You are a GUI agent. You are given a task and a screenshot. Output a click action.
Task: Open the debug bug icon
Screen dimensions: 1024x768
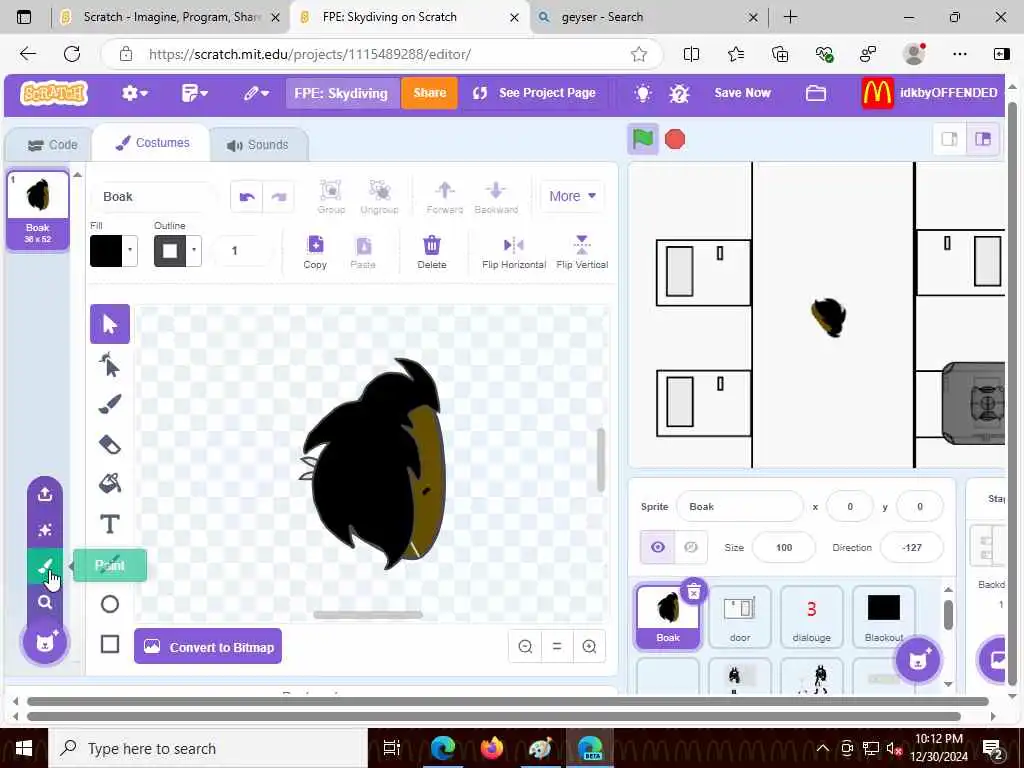[679, 93]
